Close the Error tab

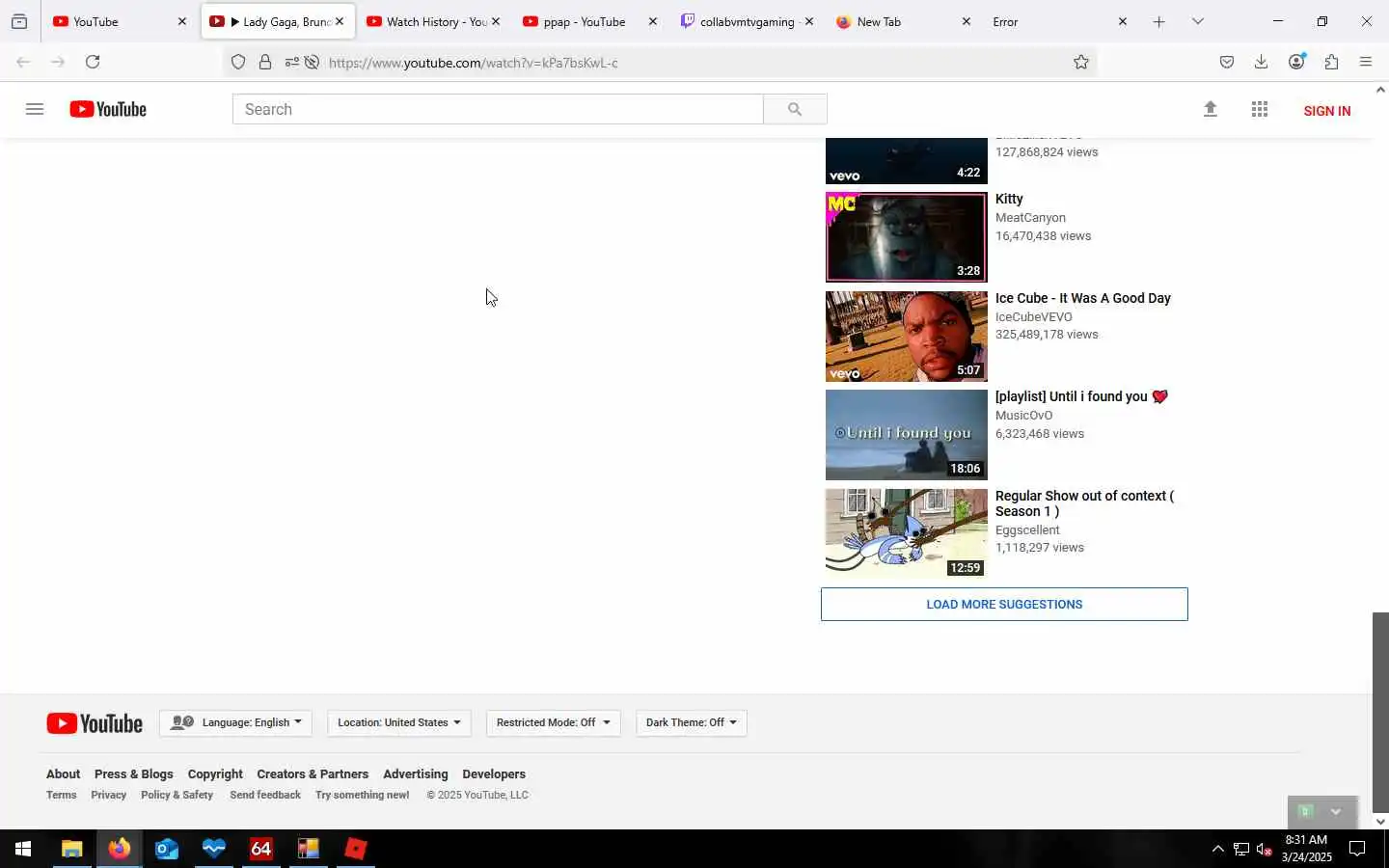coord(1123,21)
